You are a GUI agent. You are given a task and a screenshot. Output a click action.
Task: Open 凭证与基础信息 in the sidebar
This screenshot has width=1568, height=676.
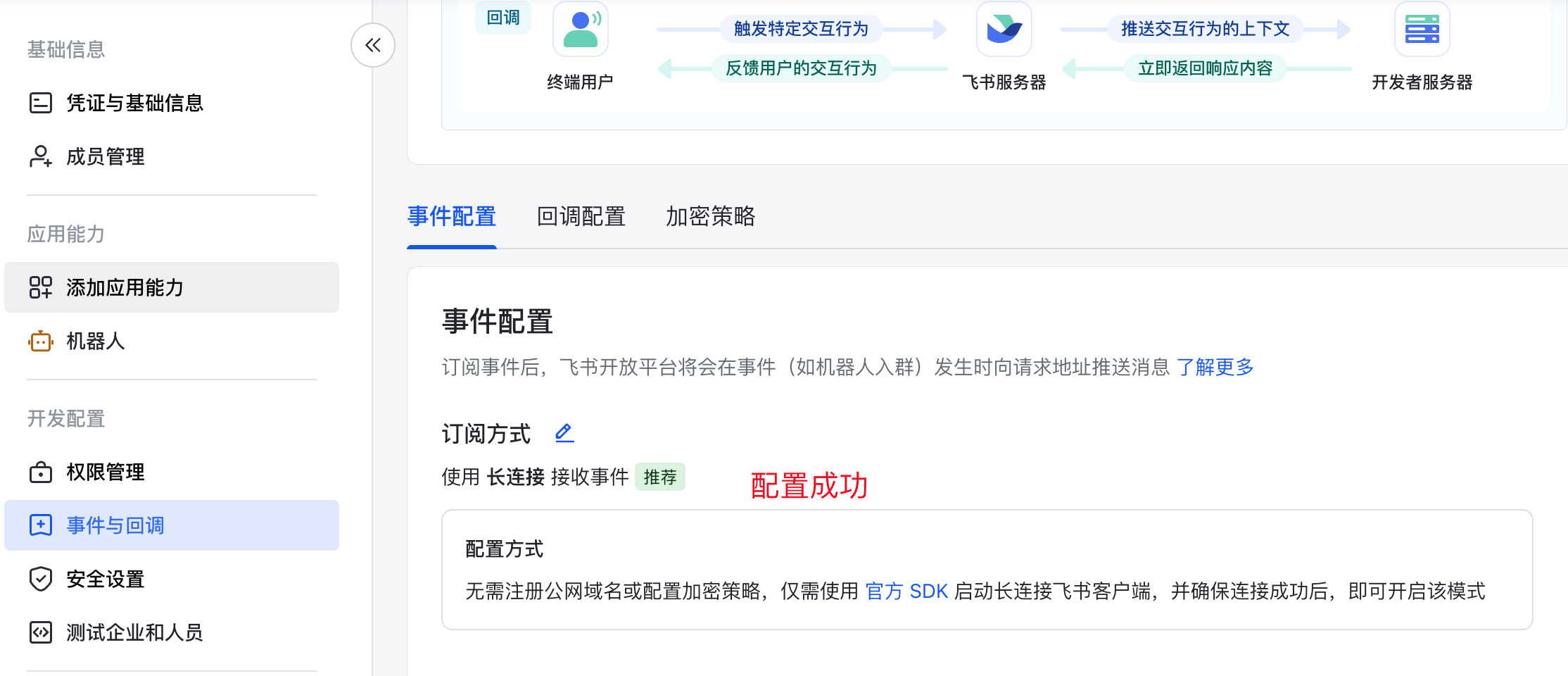[134, 104]
